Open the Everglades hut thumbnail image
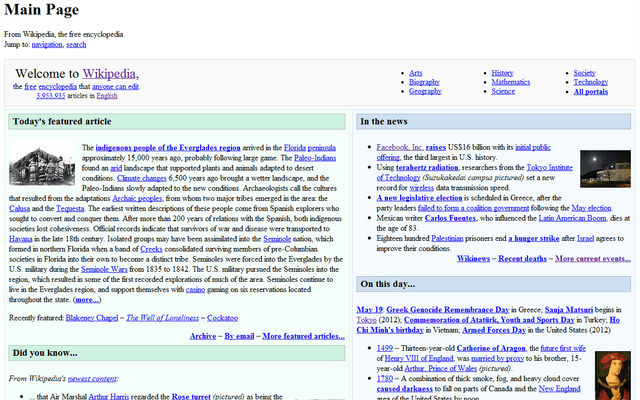640x400 pixels. pyautogui.click(x=42, y=163)
